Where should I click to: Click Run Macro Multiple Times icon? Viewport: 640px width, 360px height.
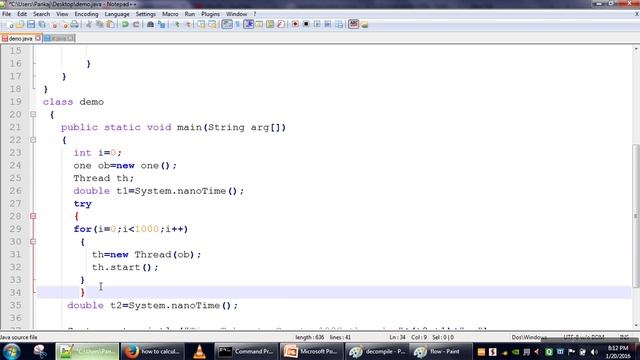click(328, 25)
